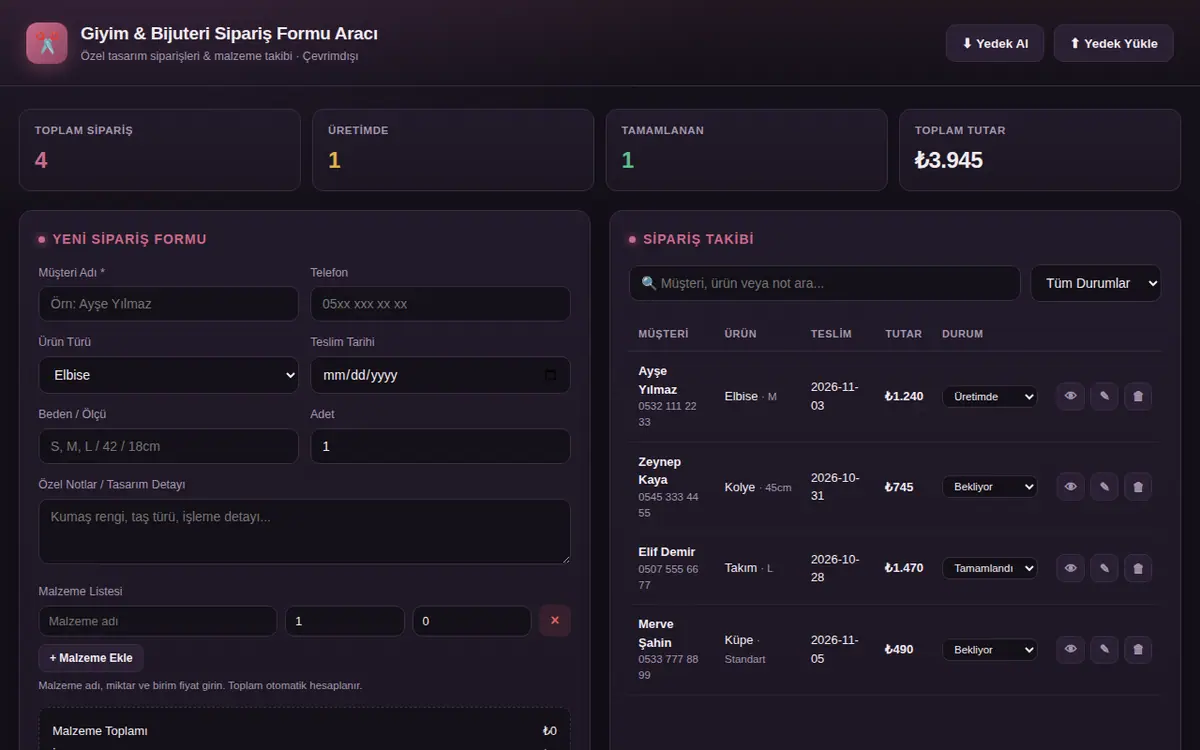Click the Adet quantity field
Image resolution: width=1200 pixels, height=750 pixels.
[x=441, y=446]
